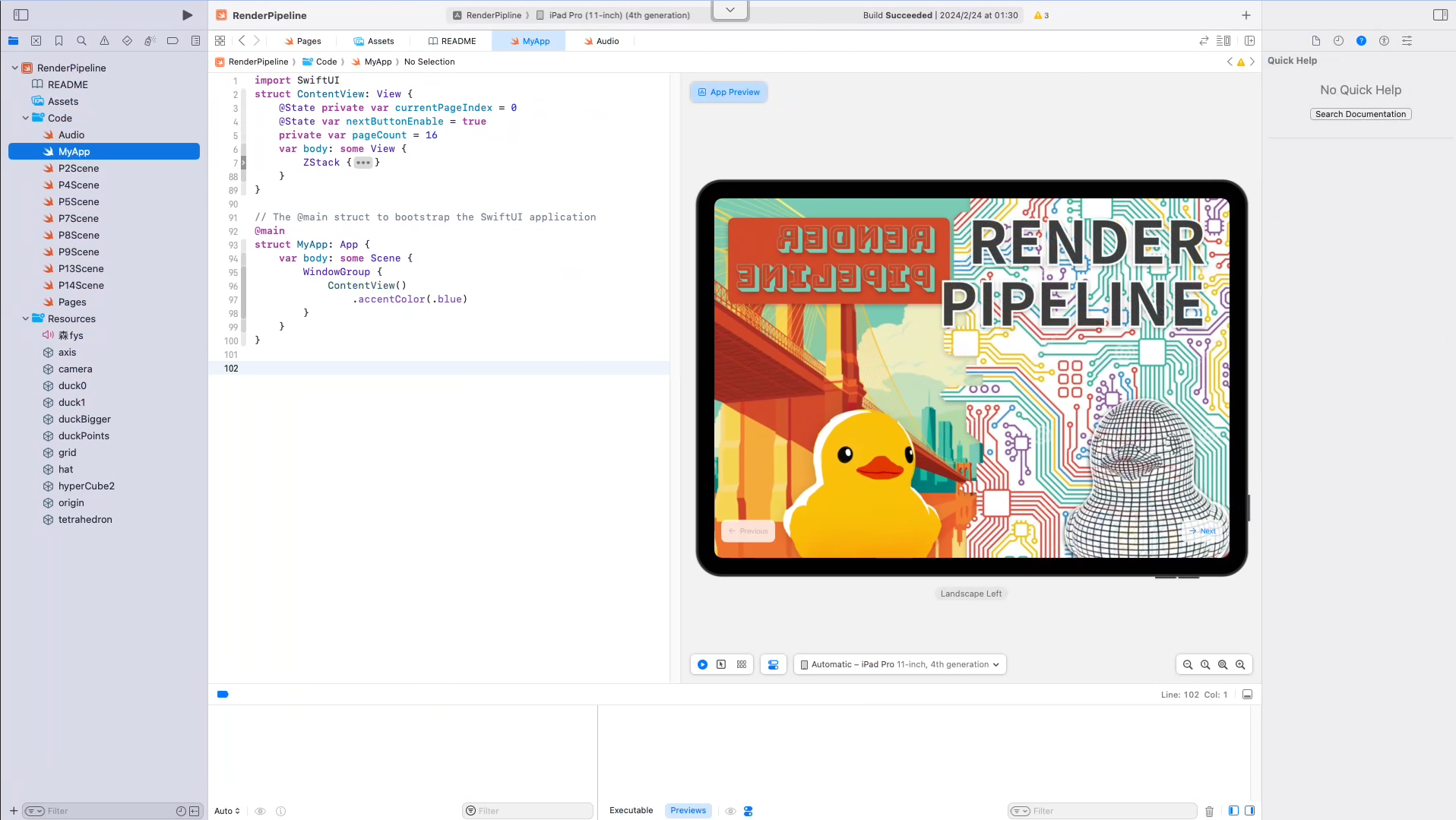Viewport: 1456px width, 820px height.
Task: Switch to the Audio editor tab
Action: click(x=601, y=41)
